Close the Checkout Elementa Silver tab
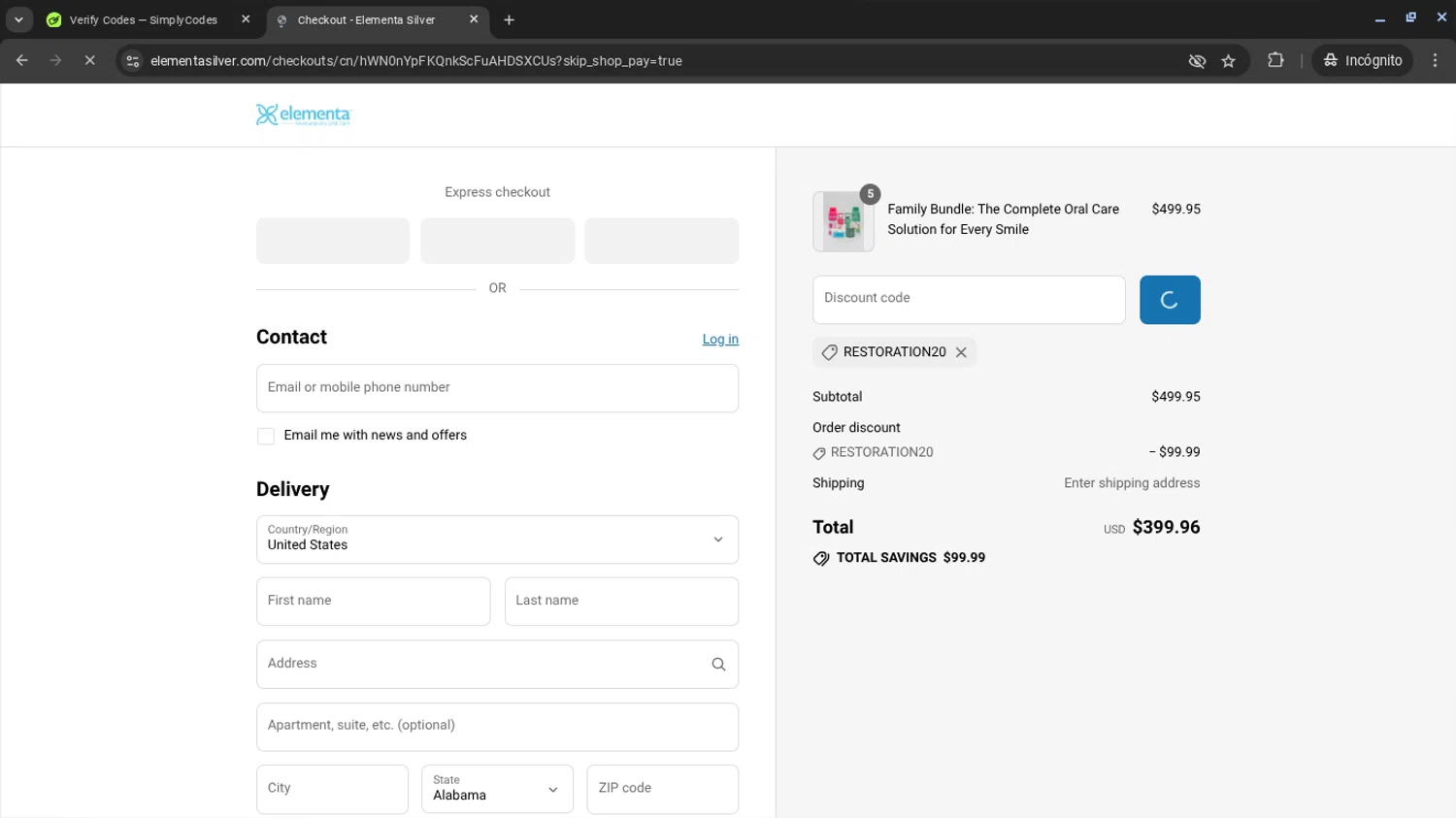 click(474, 19)
